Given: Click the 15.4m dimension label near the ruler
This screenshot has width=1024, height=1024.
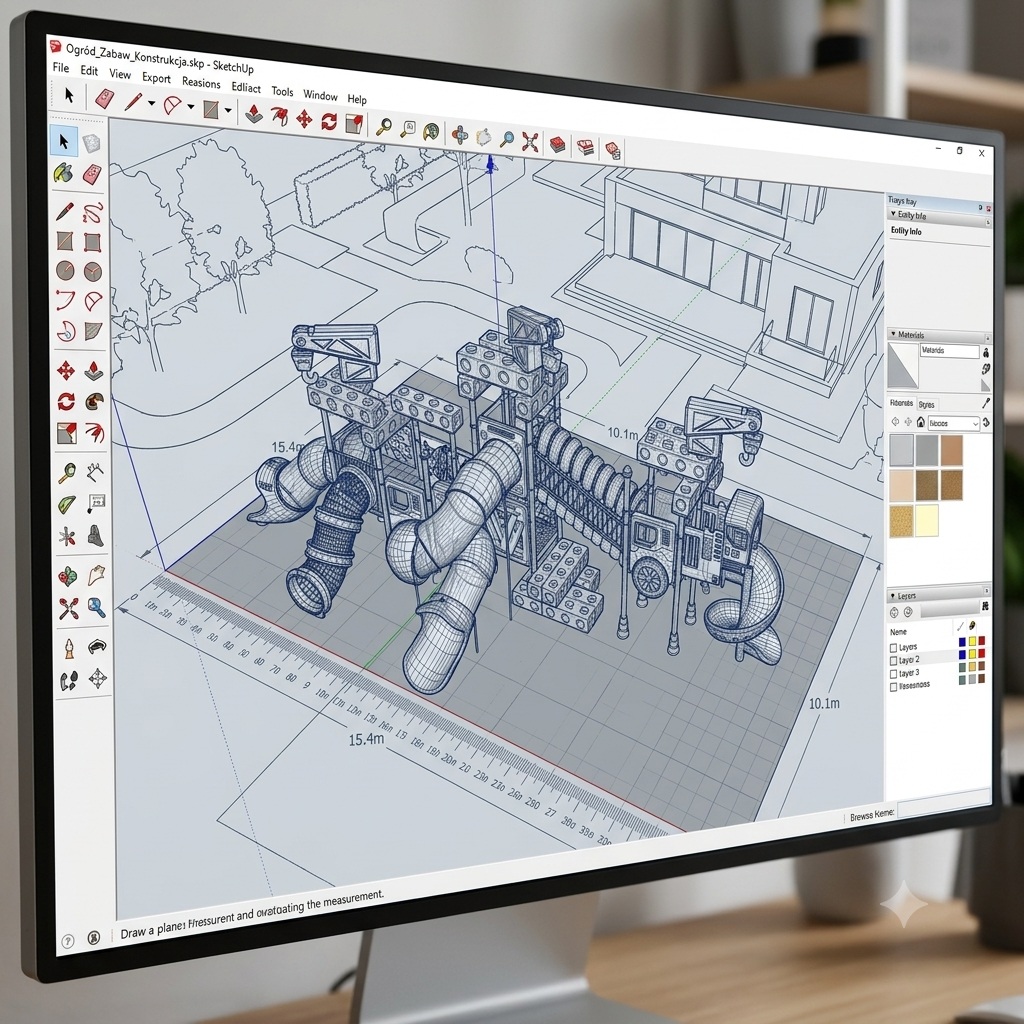Looking at the screenshot, I should coord(366,739).
